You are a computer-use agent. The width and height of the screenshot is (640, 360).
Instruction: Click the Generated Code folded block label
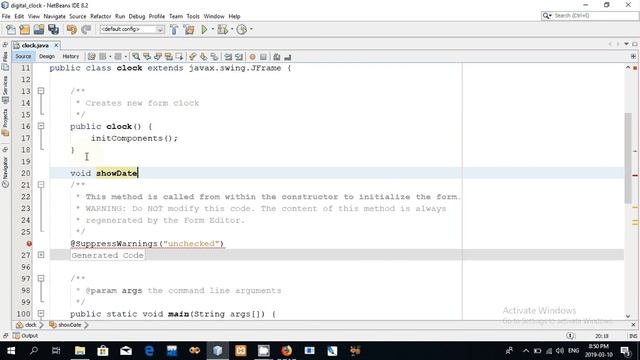click(x=107, y=256)
